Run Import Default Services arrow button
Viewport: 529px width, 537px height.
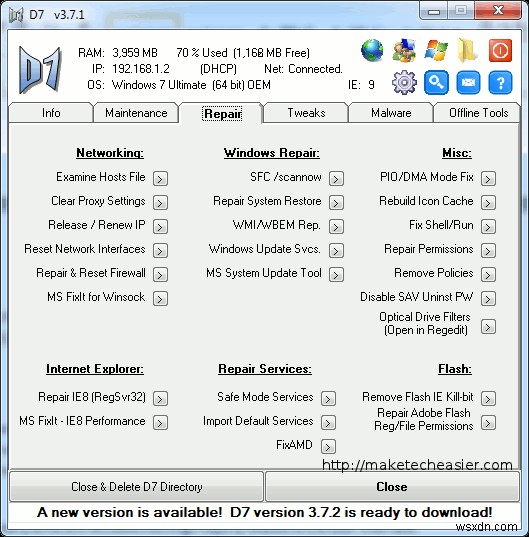coord(328,422)
